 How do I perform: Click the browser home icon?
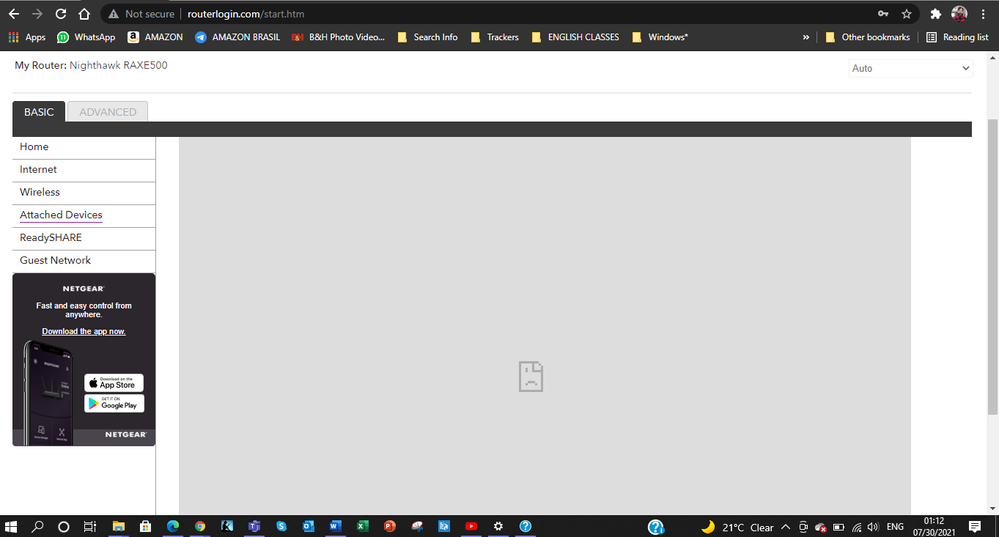(x=85, y=14)
